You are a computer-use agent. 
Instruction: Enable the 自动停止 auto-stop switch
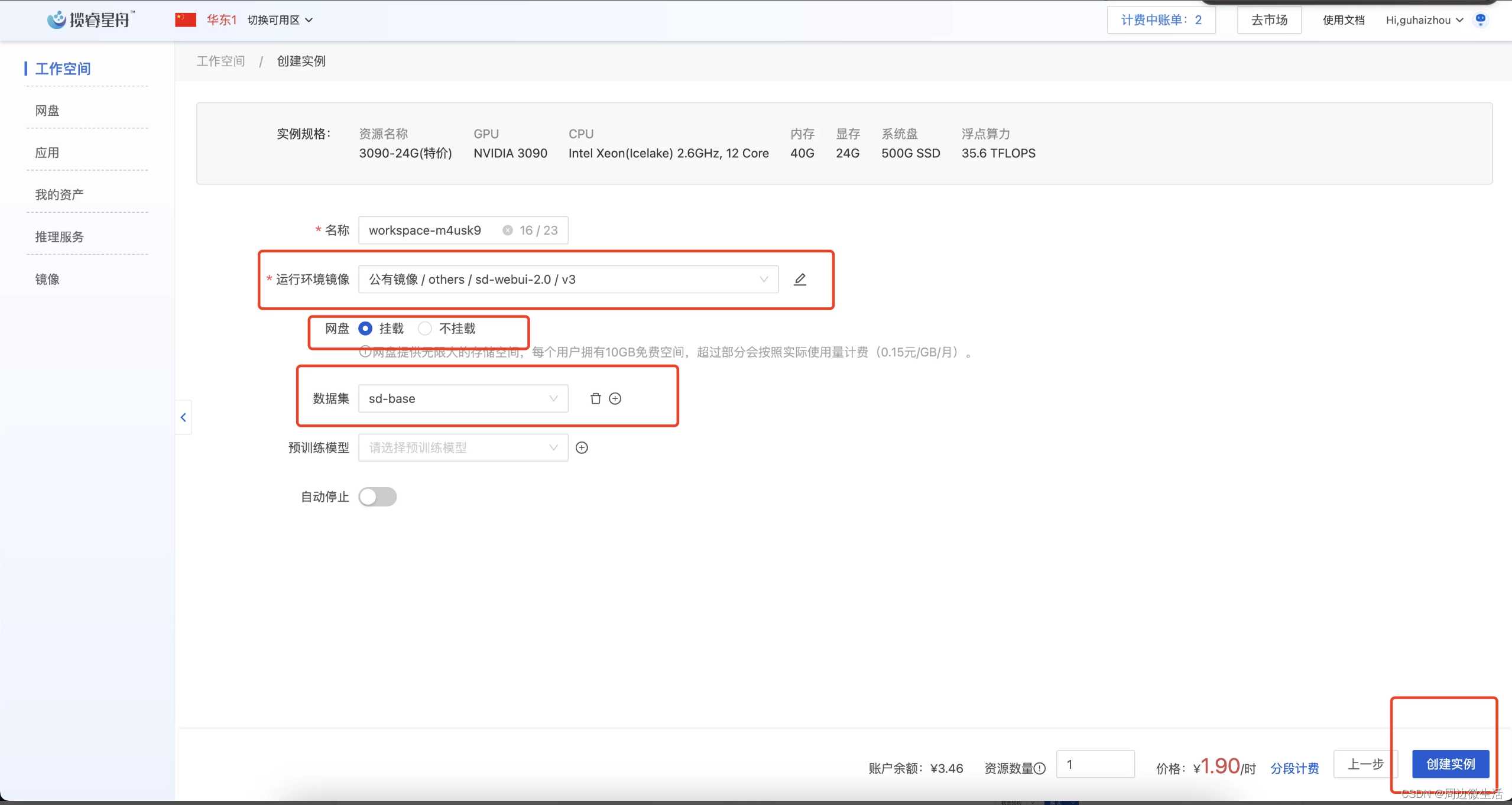pos(377,496)
